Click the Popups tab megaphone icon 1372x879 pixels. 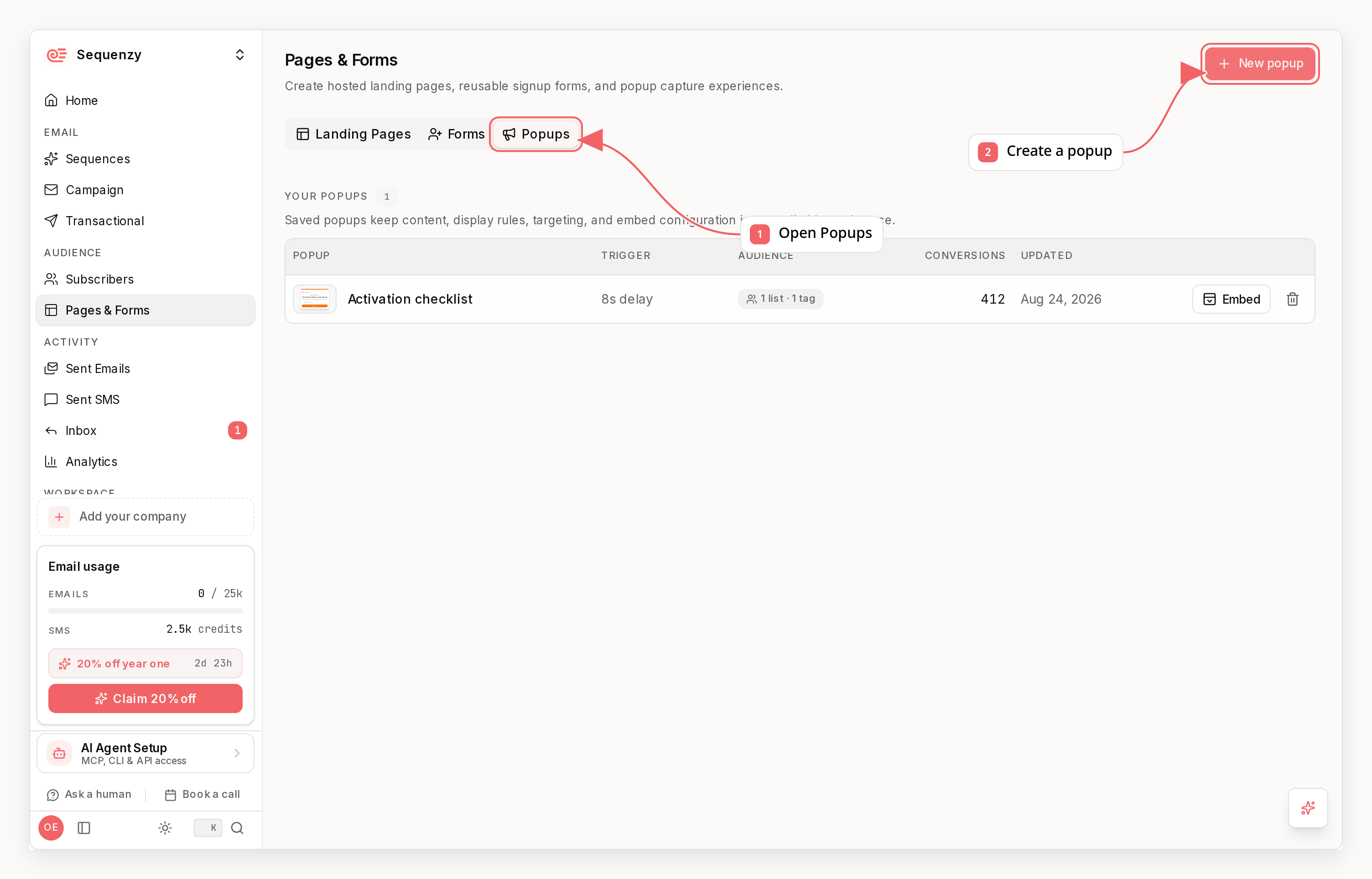pyautogui.click(x=509, y=134)
